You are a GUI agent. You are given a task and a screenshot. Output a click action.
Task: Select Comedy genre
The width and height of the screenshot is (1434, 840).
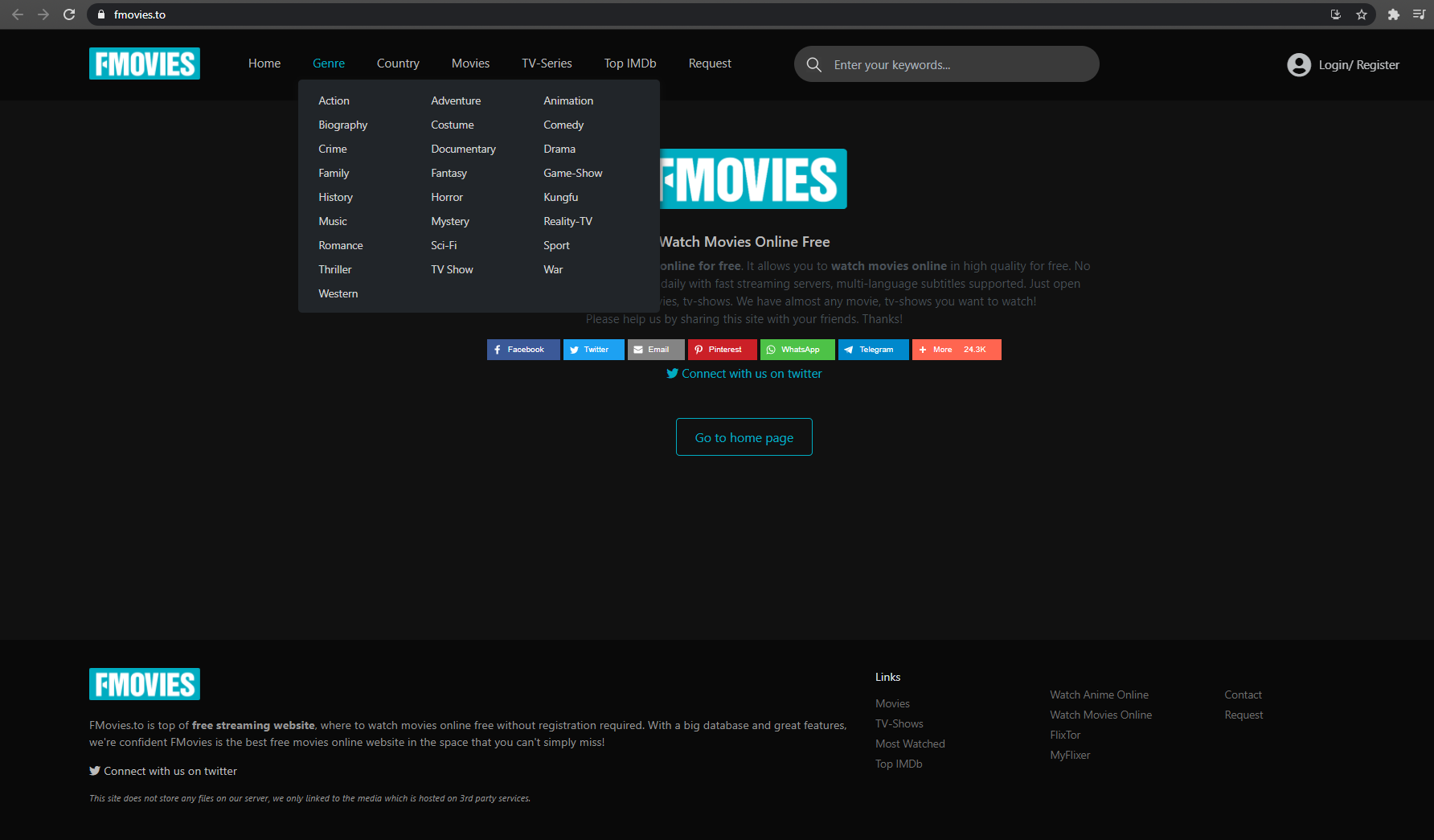click(563, 125)
